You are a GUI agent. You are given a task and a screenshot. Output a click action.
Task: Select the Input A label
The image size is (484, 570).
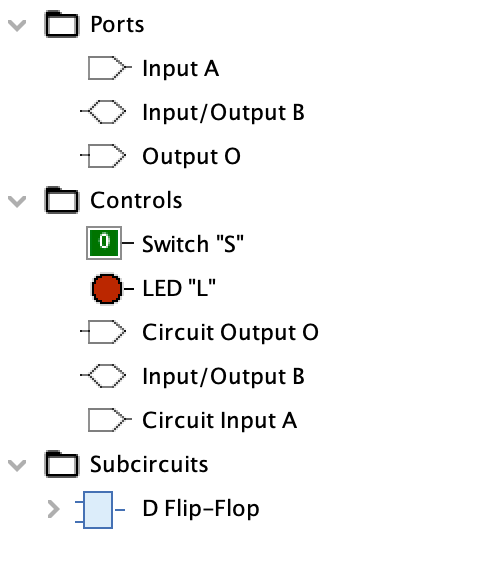coord(181,68)
